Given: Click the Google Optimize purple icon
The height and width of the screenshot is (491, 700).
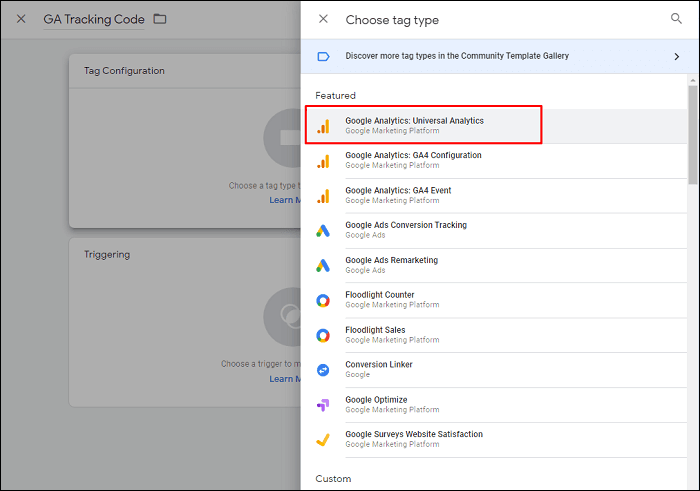Looking at the screenshot, I should click(323, 405).
